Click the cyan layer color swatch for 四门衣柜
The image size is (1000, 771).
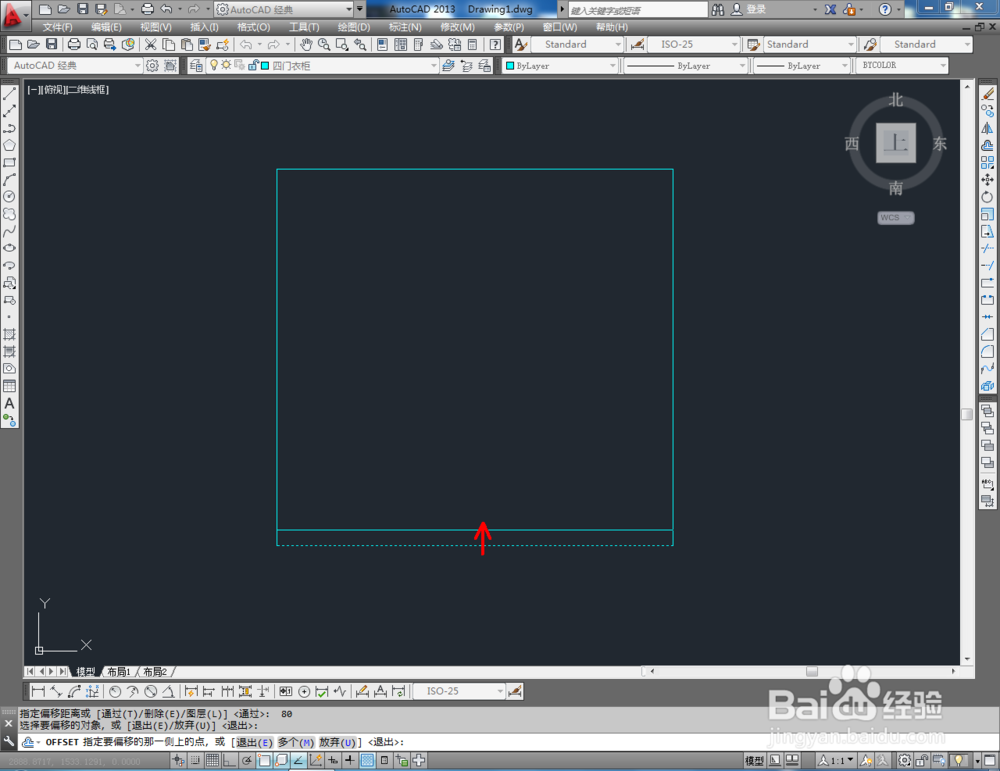pos(265,66)
